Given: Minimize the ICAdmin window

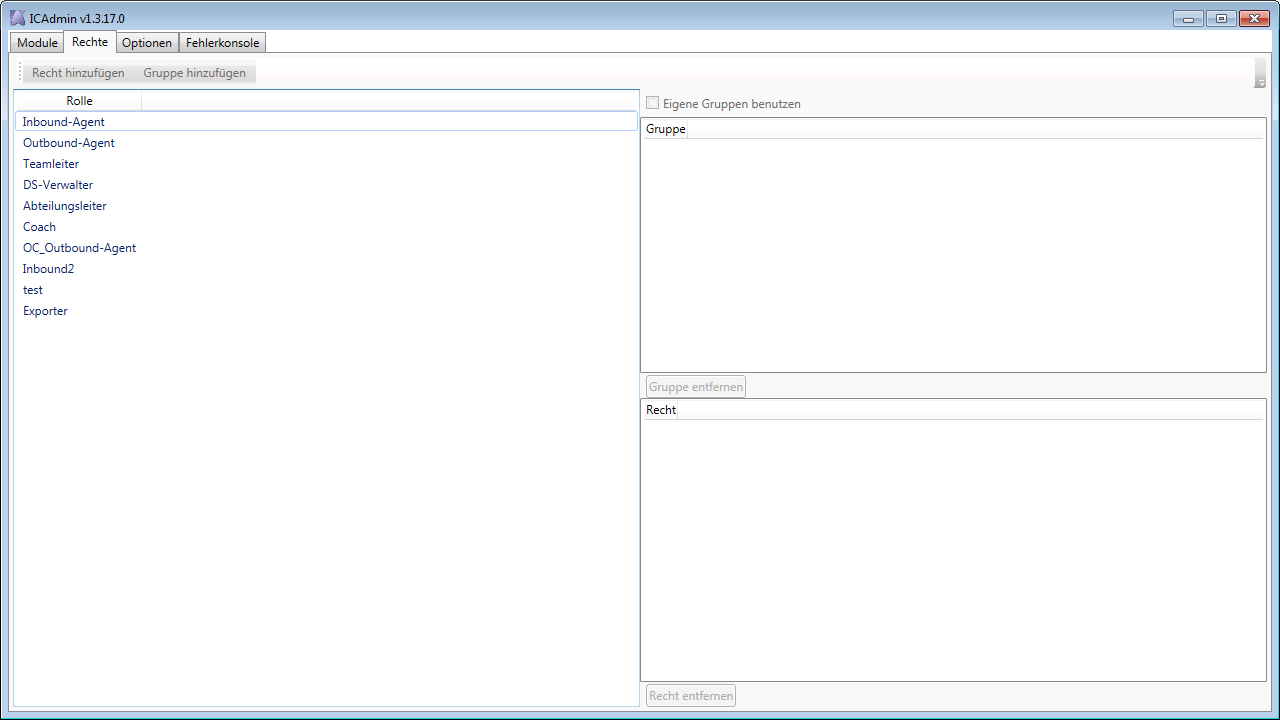Looking at the screenshot, I should 1188,18.
